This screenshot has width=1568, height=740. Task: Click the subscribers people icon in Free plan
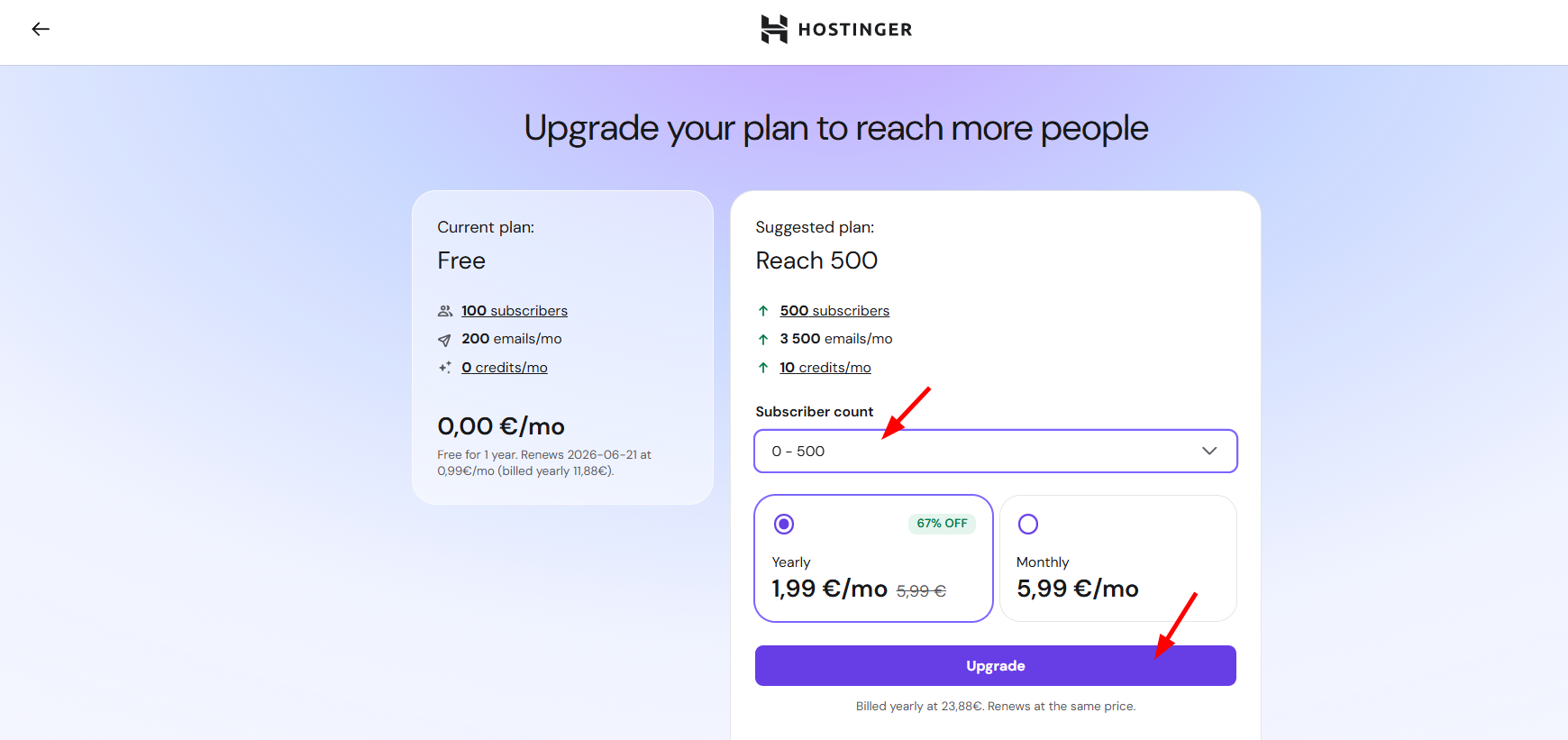click(444, 311)
